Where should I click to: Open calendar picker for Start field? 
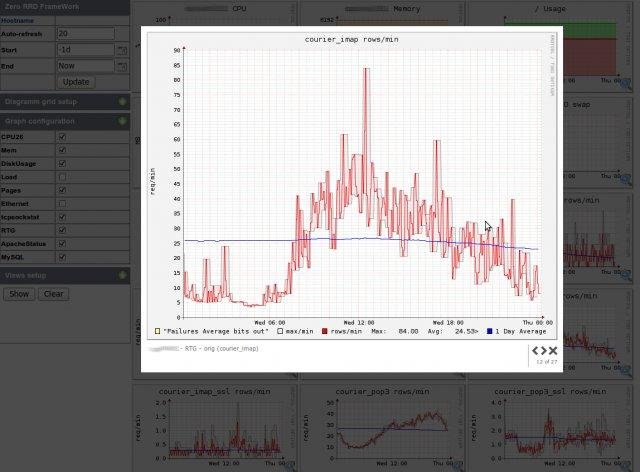tap(122, 50)
